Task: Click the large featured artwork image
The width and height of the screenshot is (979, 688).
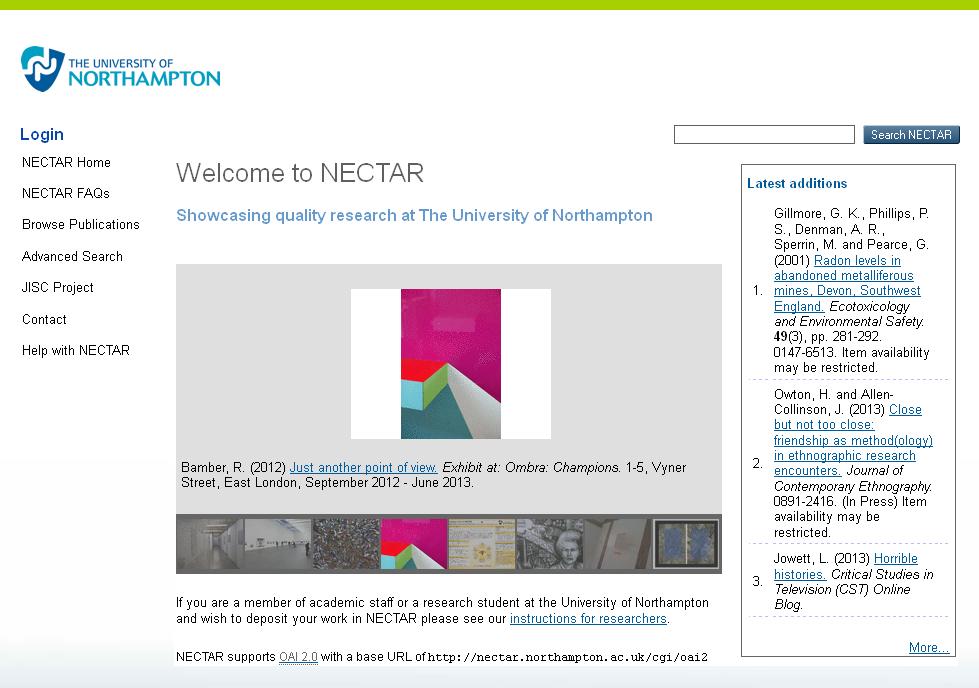Action: tap(450, 364)
